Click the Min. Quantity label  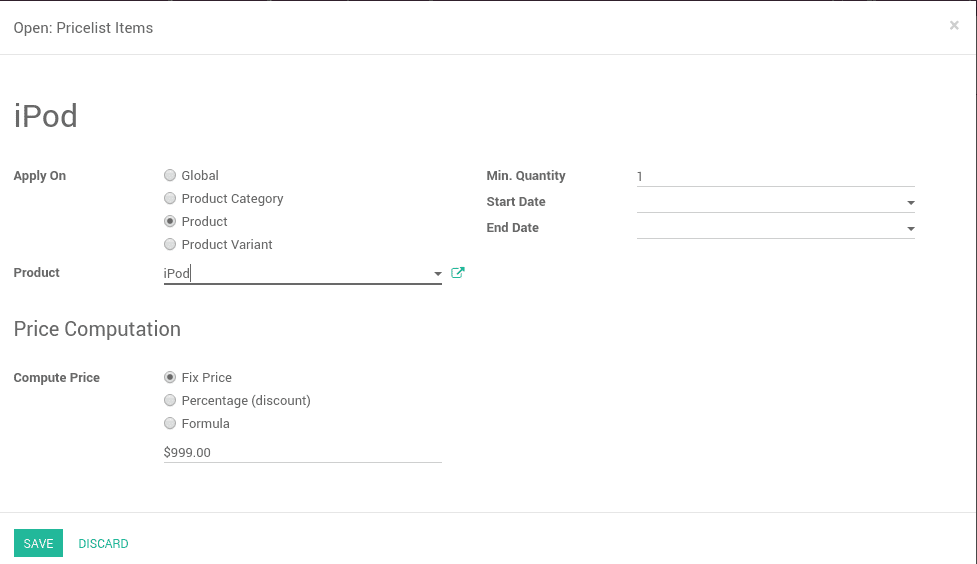point(526,176)
